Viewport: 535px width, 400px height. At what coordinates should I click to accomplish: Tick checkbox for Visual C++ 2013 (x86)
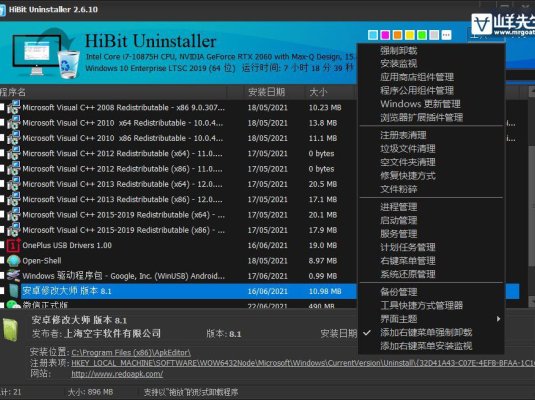[x=2, y=199]
